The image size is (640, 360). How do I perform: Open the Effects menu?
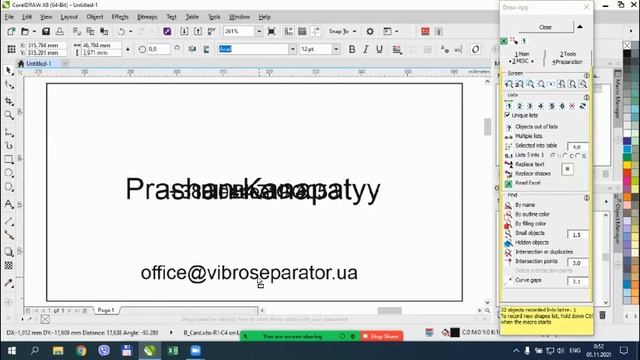pyautogui.click(x=120, y=17)
